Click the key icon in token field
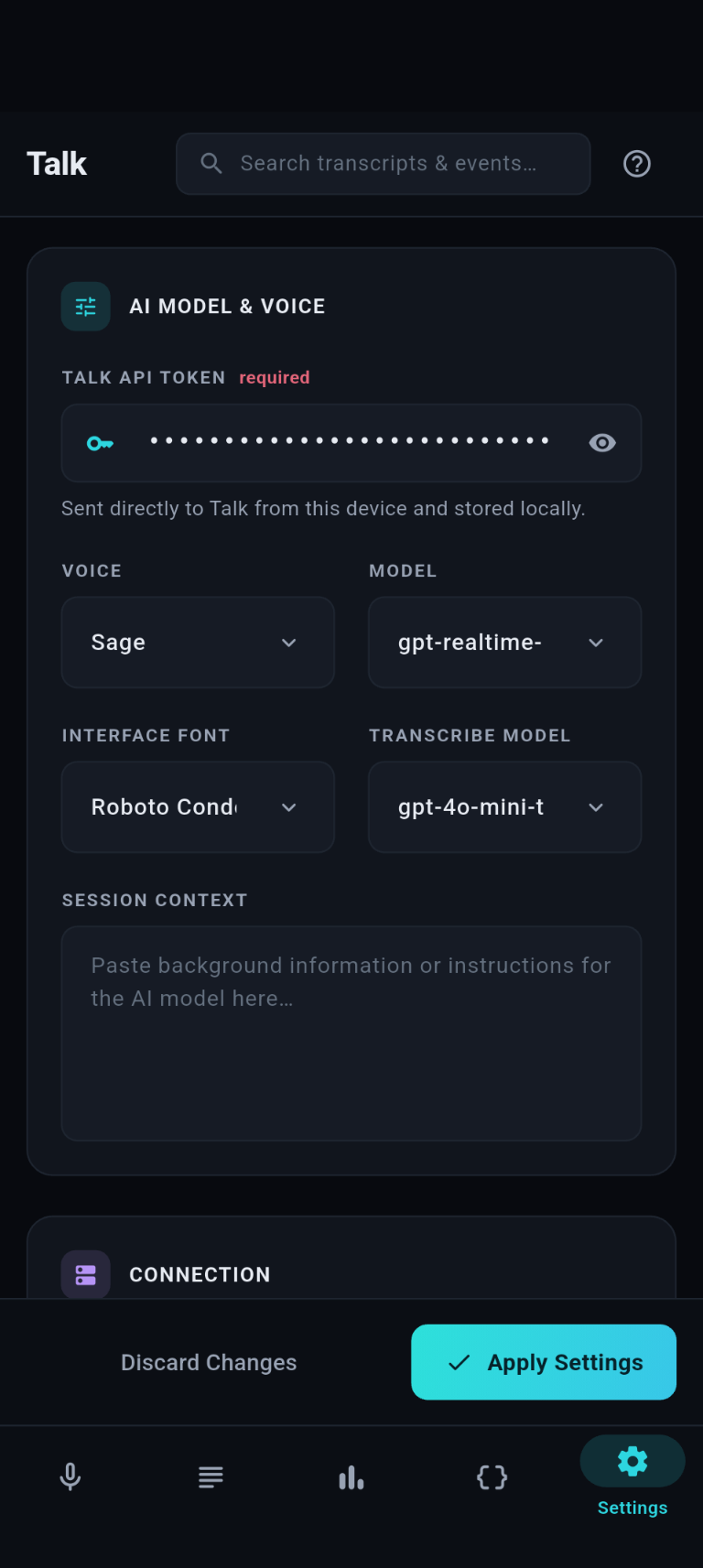This screenshot has height=1568, width=703. coord(100,443)
